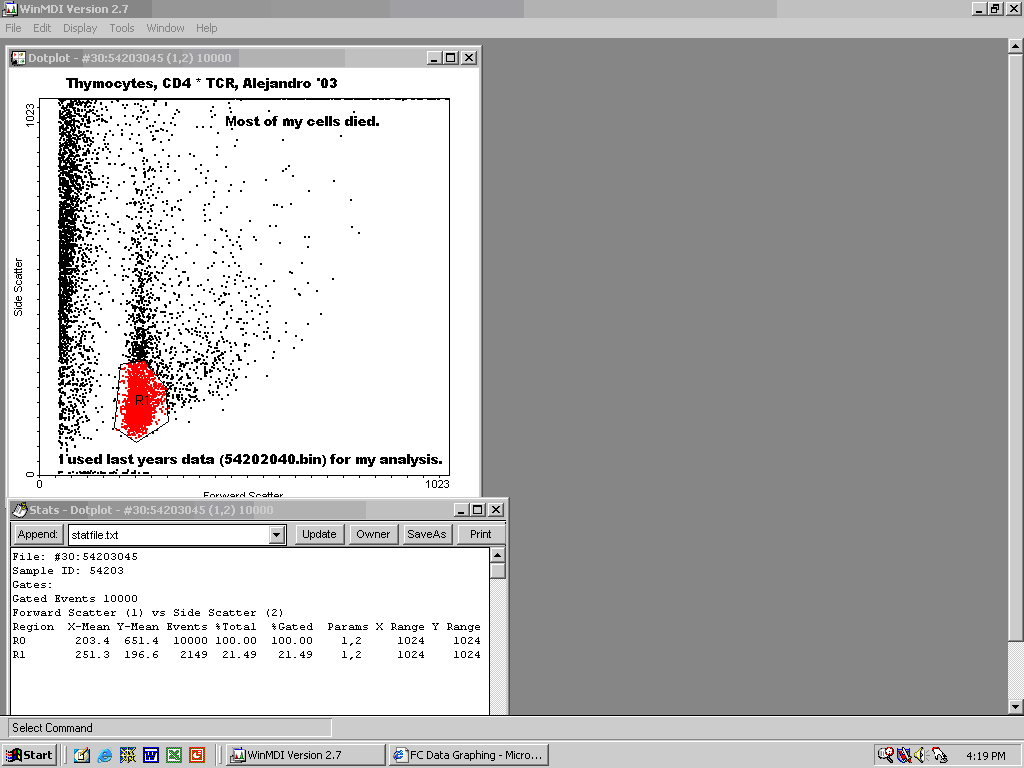1024x768 pixels.
Task: Click the Dotplot window title icon
Action: tap(18, 58)
